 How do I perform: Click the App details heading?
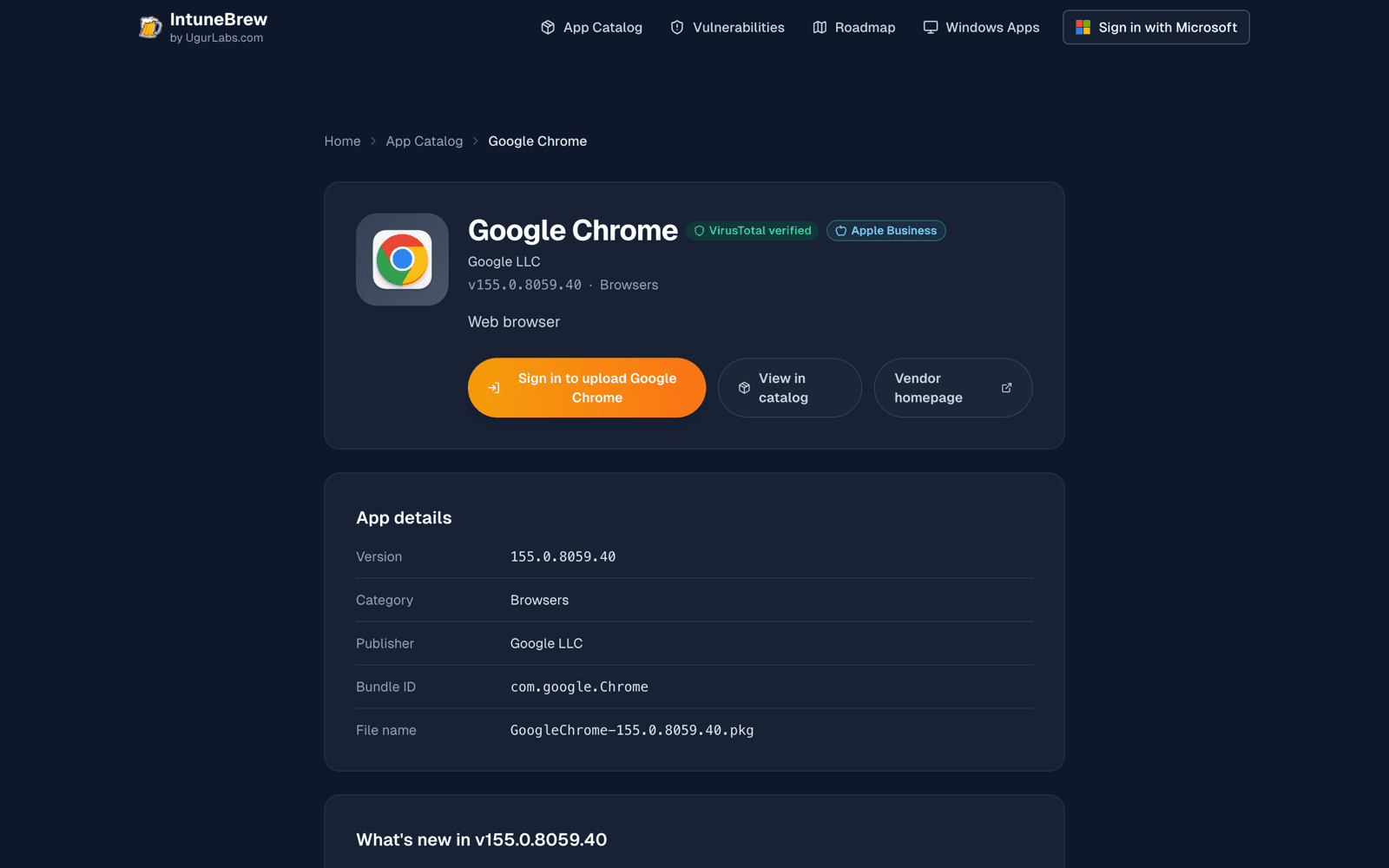tap(404, 517)
